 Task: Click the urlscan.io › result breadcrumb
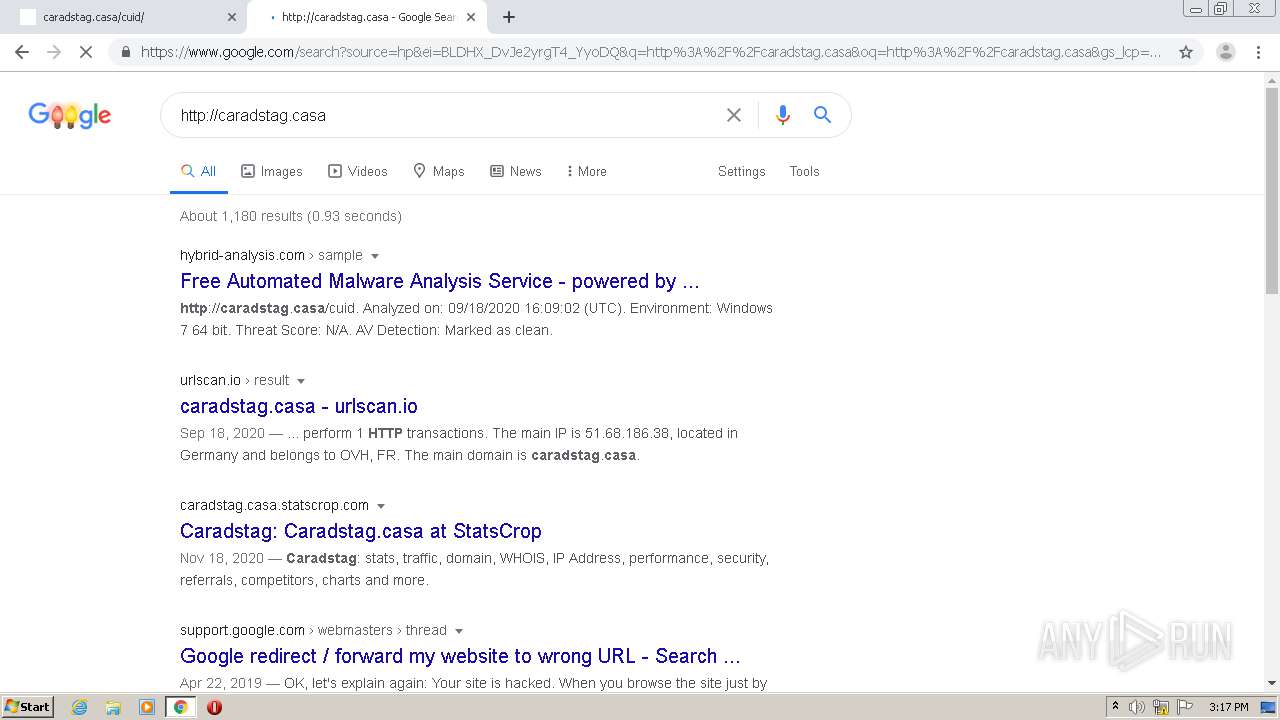click(x=234, y=380)
